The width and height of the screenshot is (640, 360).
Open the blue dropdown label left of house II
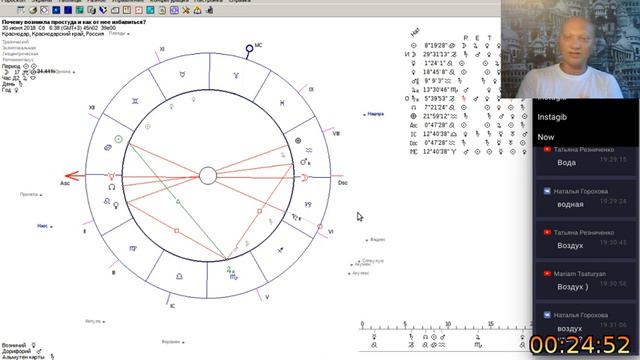(x=44, y=226)
